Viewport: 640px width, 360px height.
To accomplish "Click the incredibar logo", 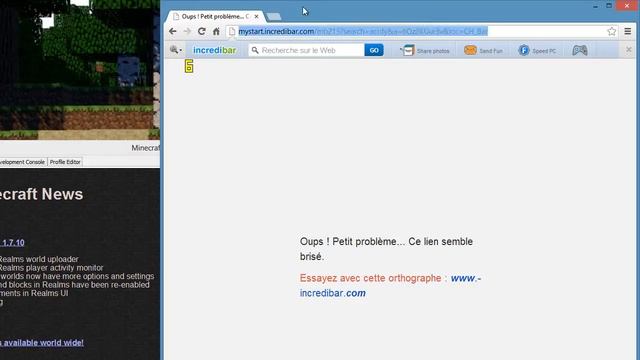I will (215, 50).
